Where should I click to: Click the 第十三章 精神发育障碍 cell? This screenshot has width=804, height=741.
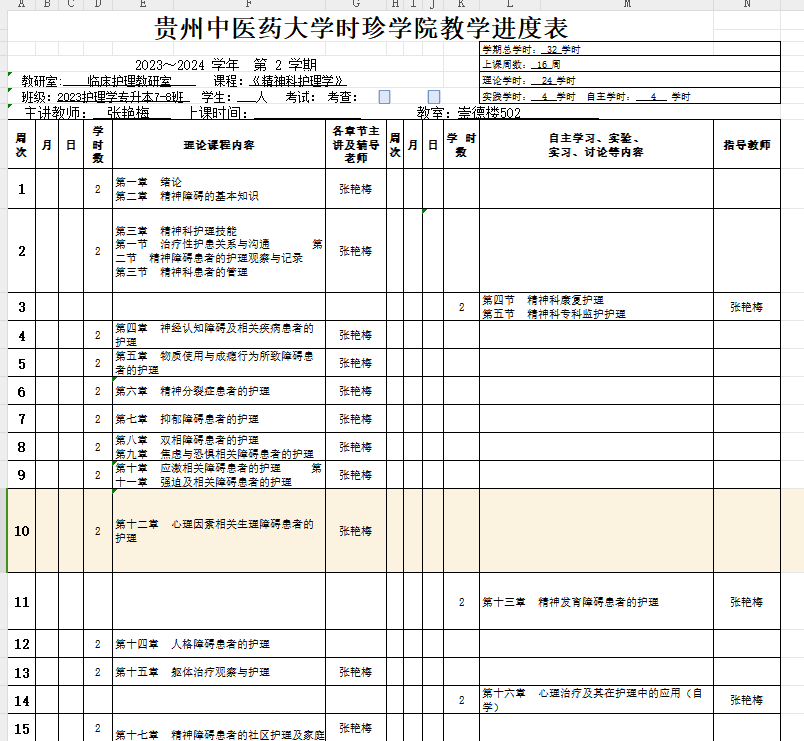click(x=596, y=602)
